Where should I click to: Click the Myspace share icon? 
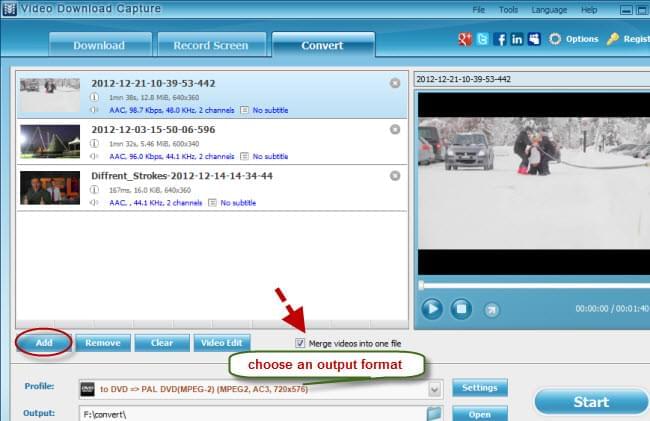pos(534,39)
